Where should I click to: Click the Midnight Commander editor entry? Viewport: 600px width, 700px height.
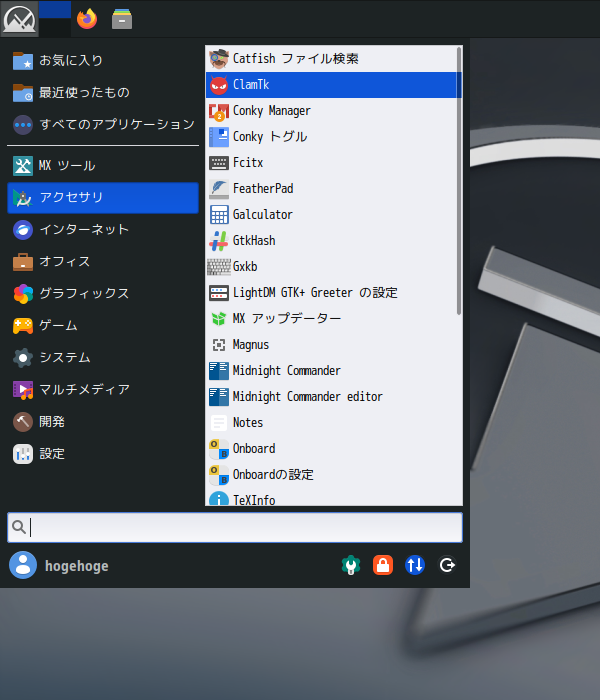[x=331, y=396]
